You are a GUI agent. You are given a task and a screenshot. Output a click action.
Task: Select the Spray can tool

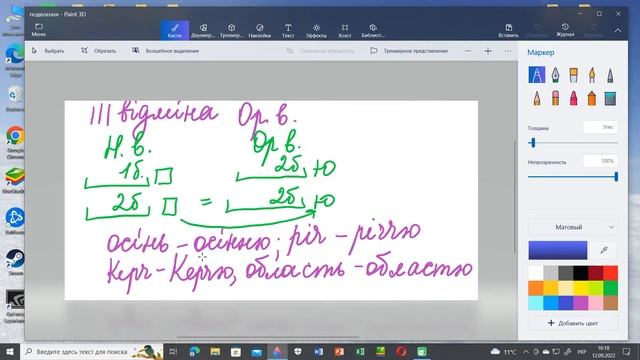pos(592,98)
